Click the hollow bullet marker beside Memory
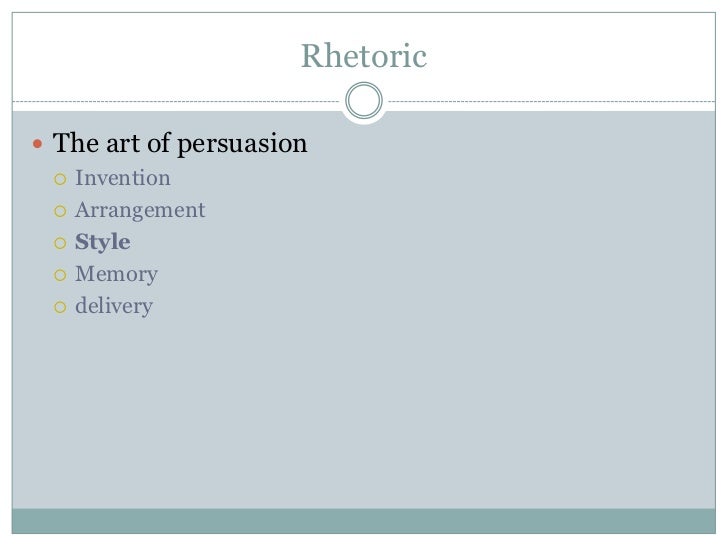The image size is (728, 546). coord(60,275)
